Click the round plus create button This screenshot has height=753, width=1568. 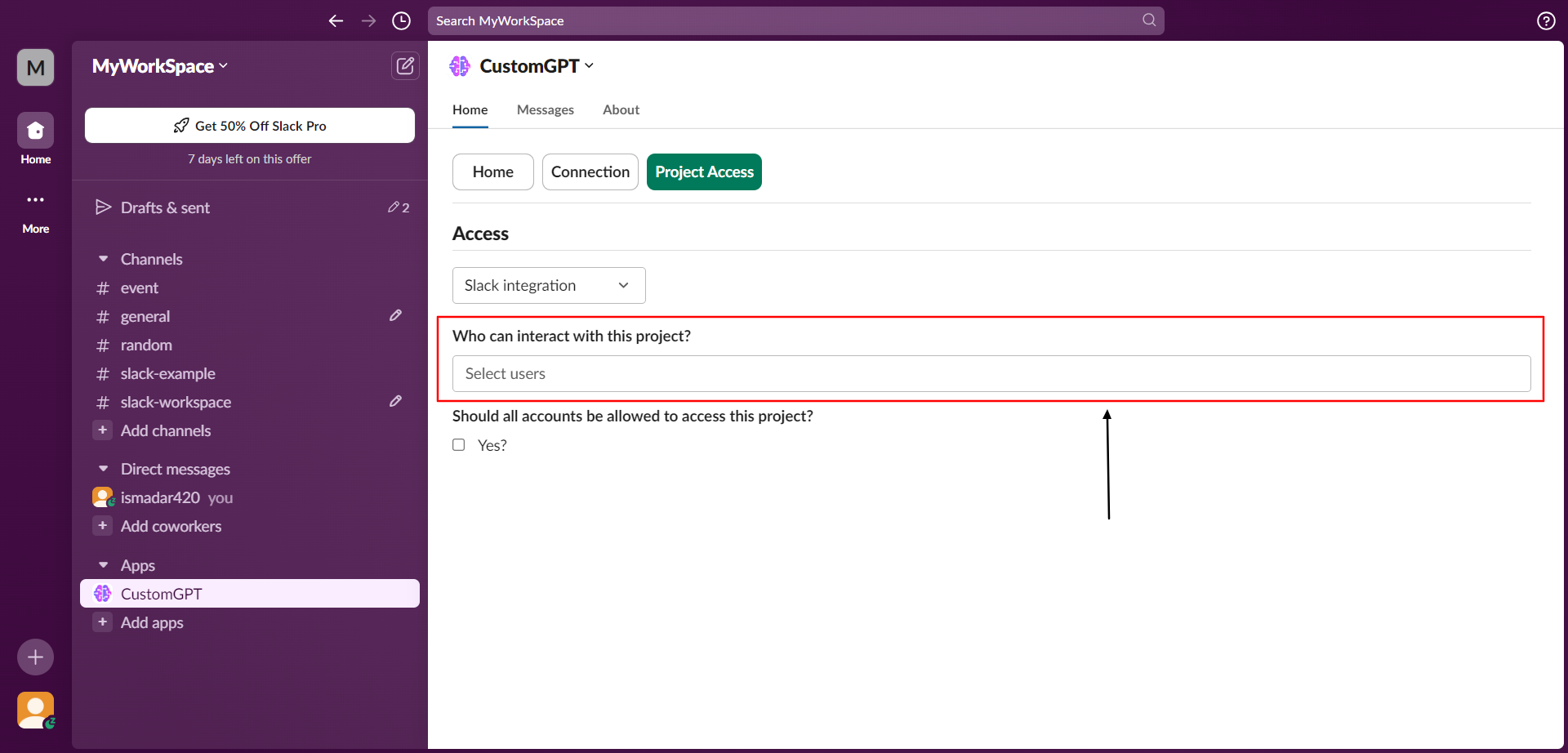[35, 657]
